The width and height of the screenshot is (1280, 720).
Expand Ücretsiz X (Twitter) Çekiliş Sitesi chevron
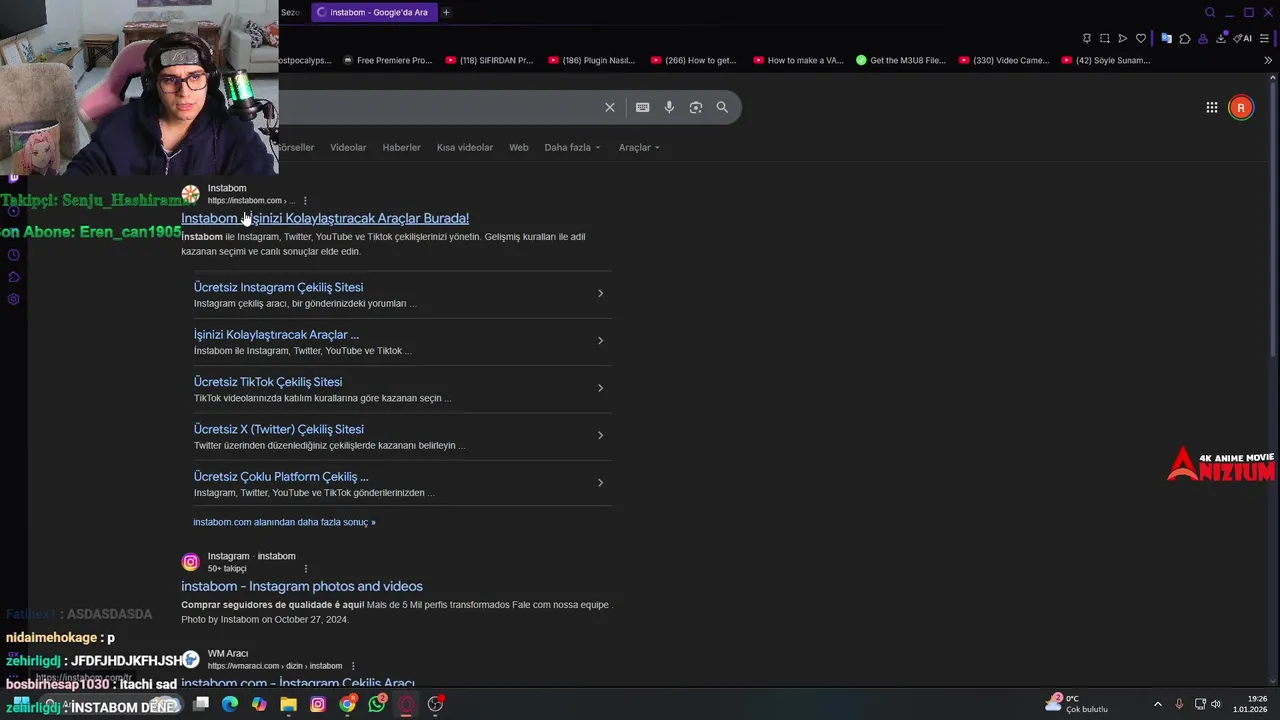point(600,435)
